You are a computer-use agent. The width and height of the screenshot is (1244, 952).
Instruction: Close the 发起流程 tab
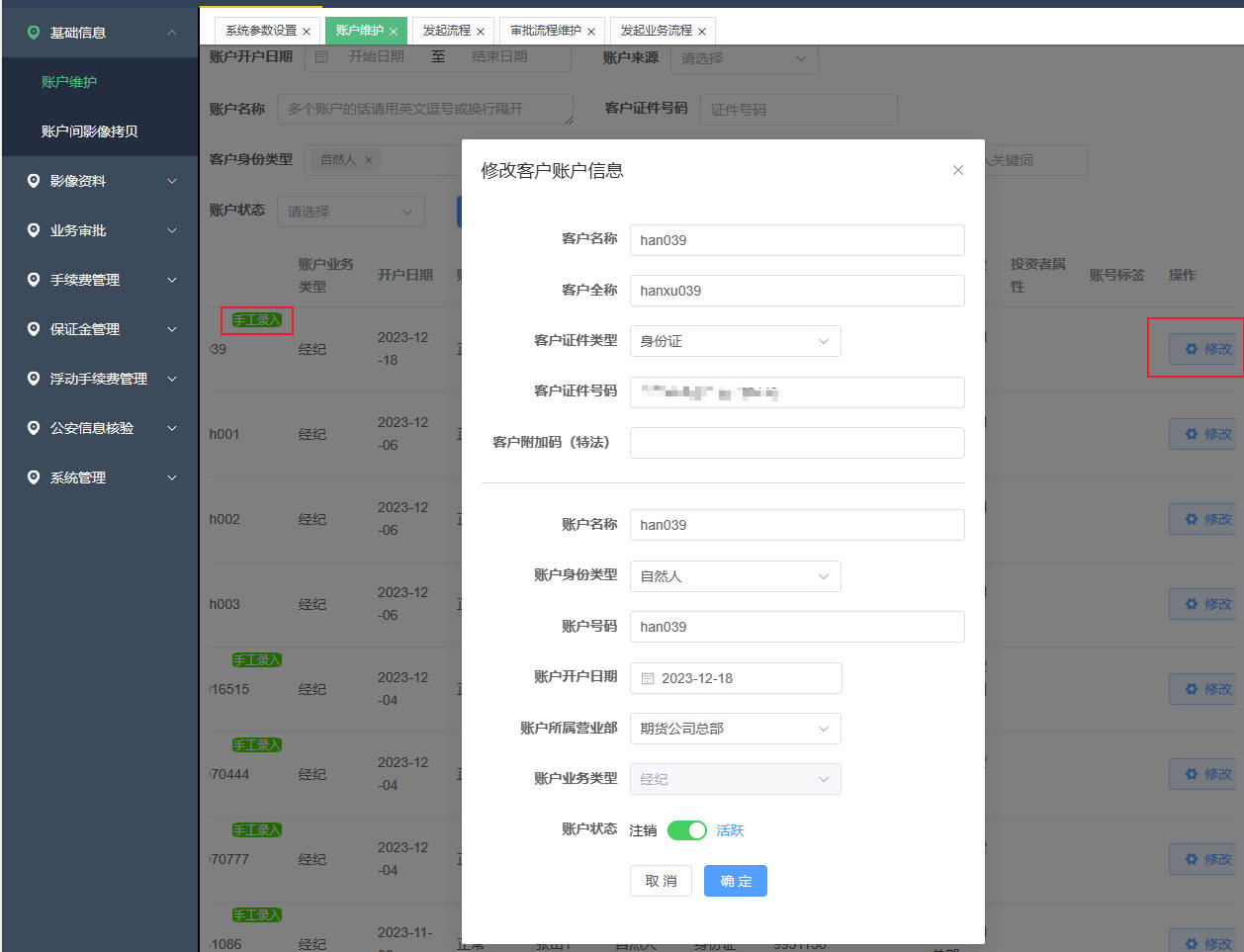point(481,32)
